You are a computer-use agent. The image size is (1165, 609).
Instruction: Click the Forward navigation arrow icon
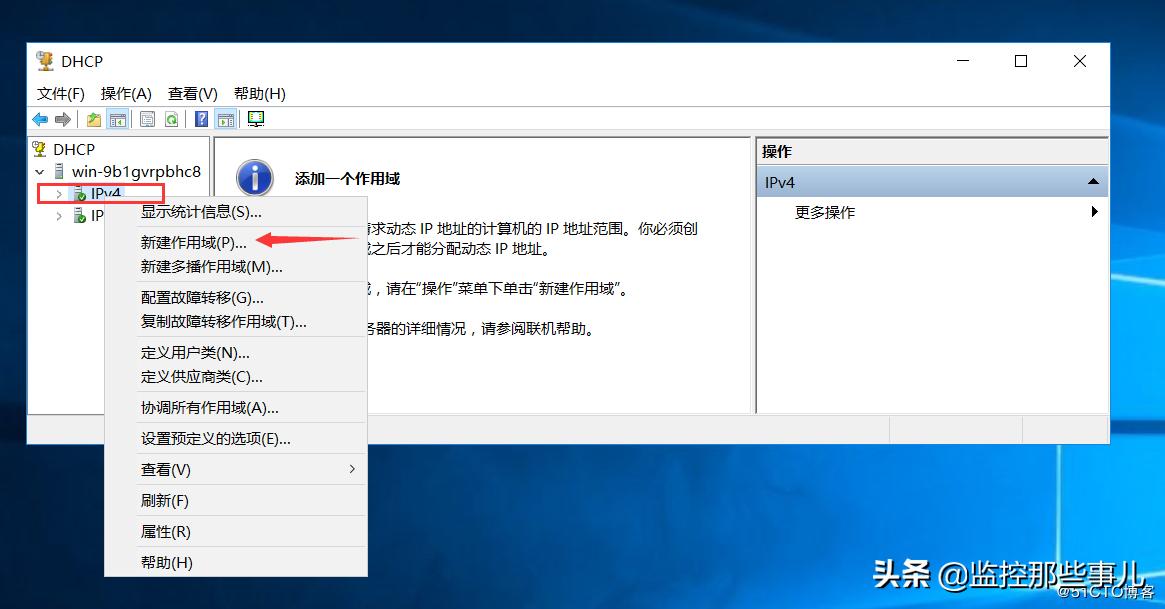pos(62,118)
